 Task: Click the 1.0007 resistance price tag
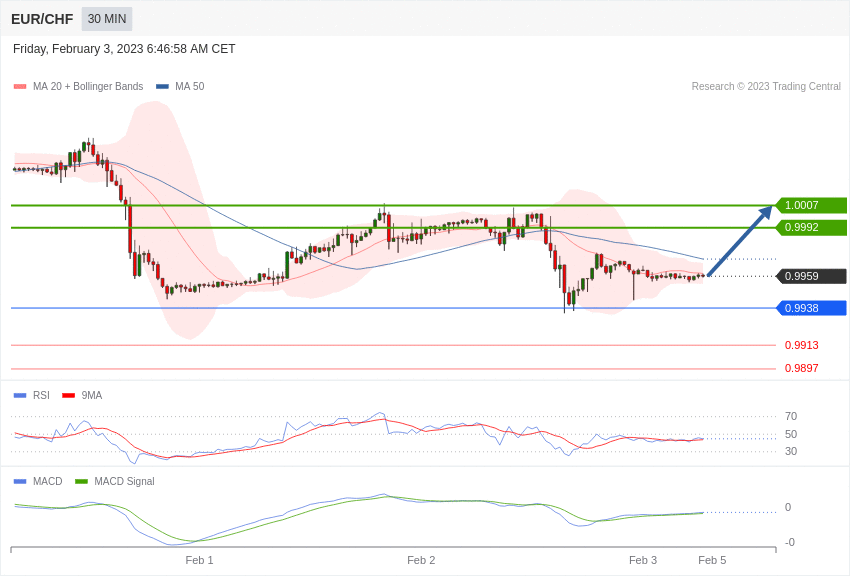click(811, 205)
